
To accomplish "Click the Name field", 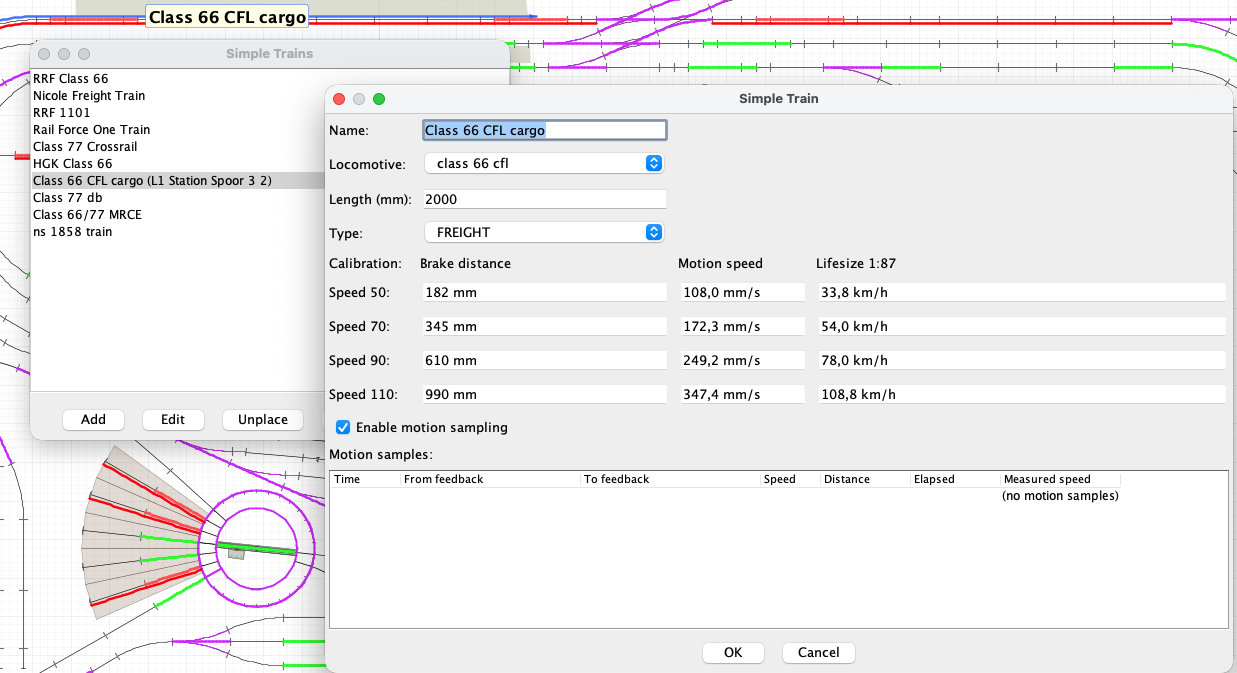I will point(544,130).
